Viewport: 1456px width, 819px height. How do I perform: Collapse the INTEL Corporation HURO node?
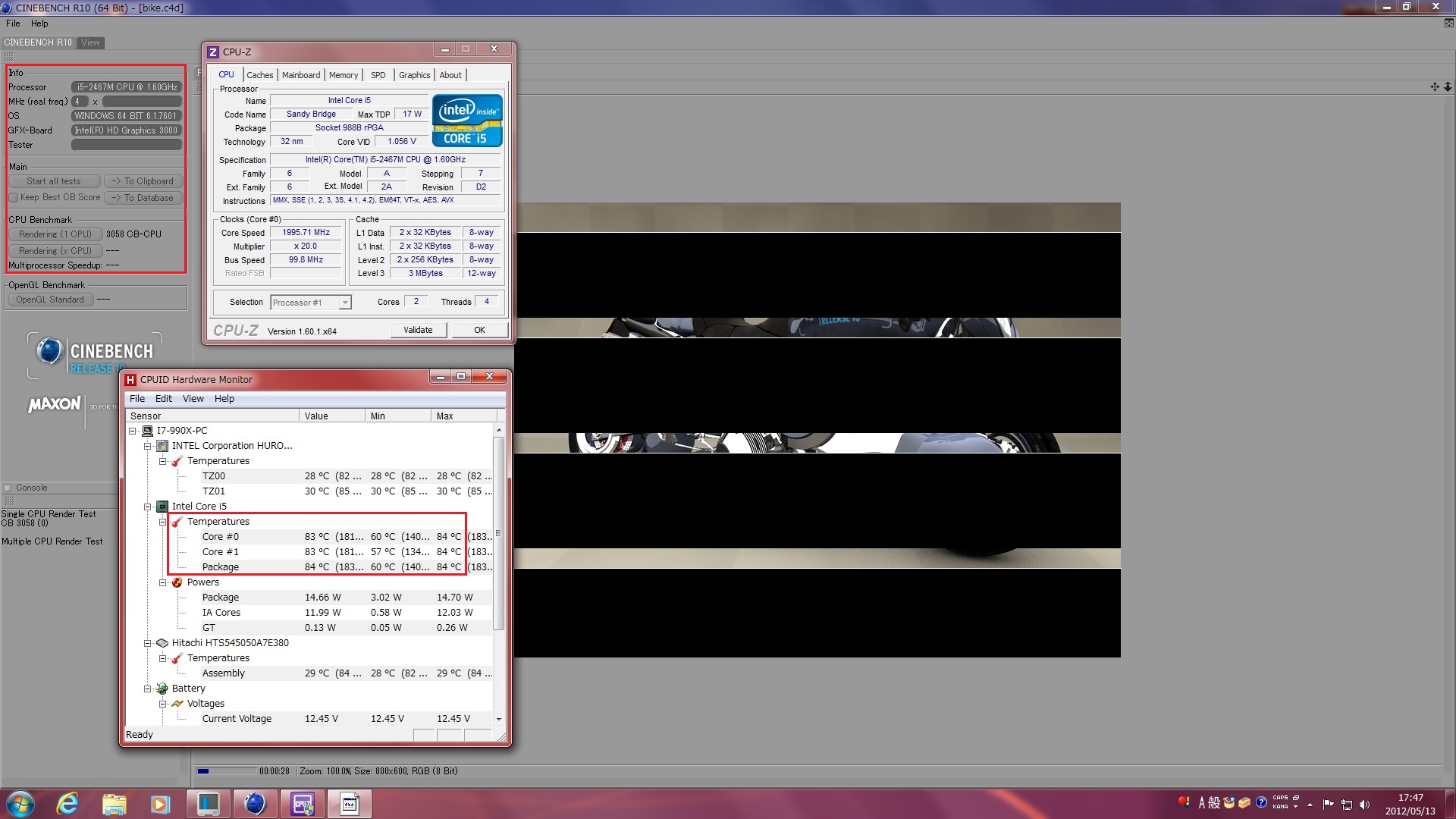tap(148, 446)
